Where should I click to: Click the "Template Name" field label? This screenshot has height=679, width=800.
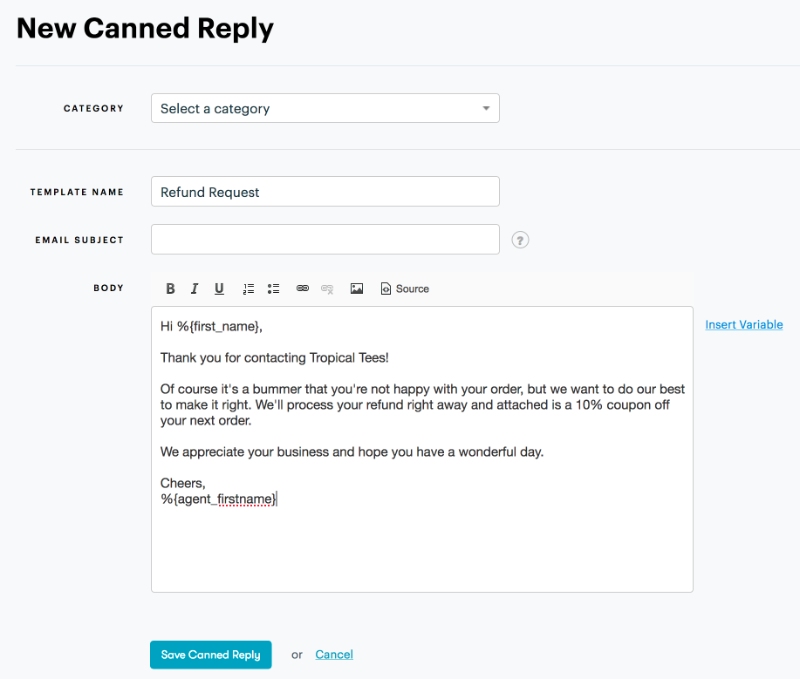coord(77,192)
